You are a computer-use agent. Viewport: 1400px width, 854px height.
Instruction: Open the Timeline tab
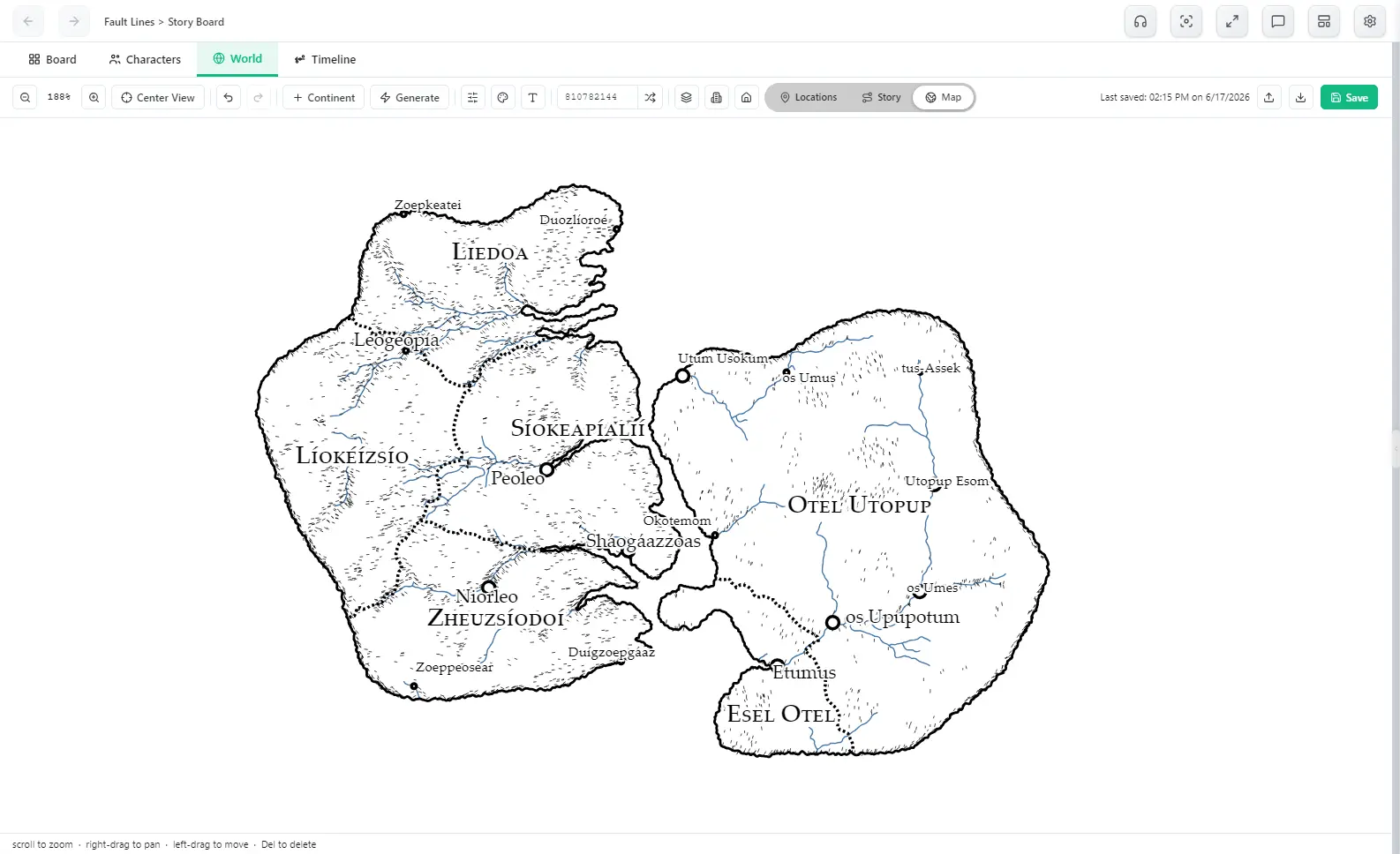[x=325, y=60]
